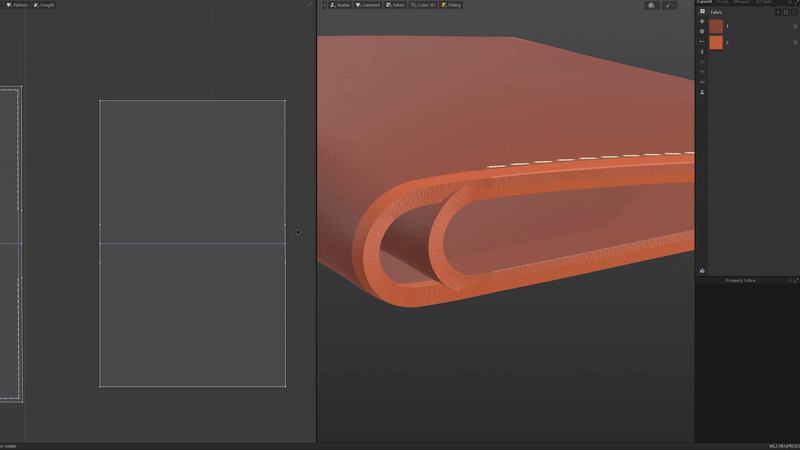Open the Fitting map menu

(x=451, y=5)
